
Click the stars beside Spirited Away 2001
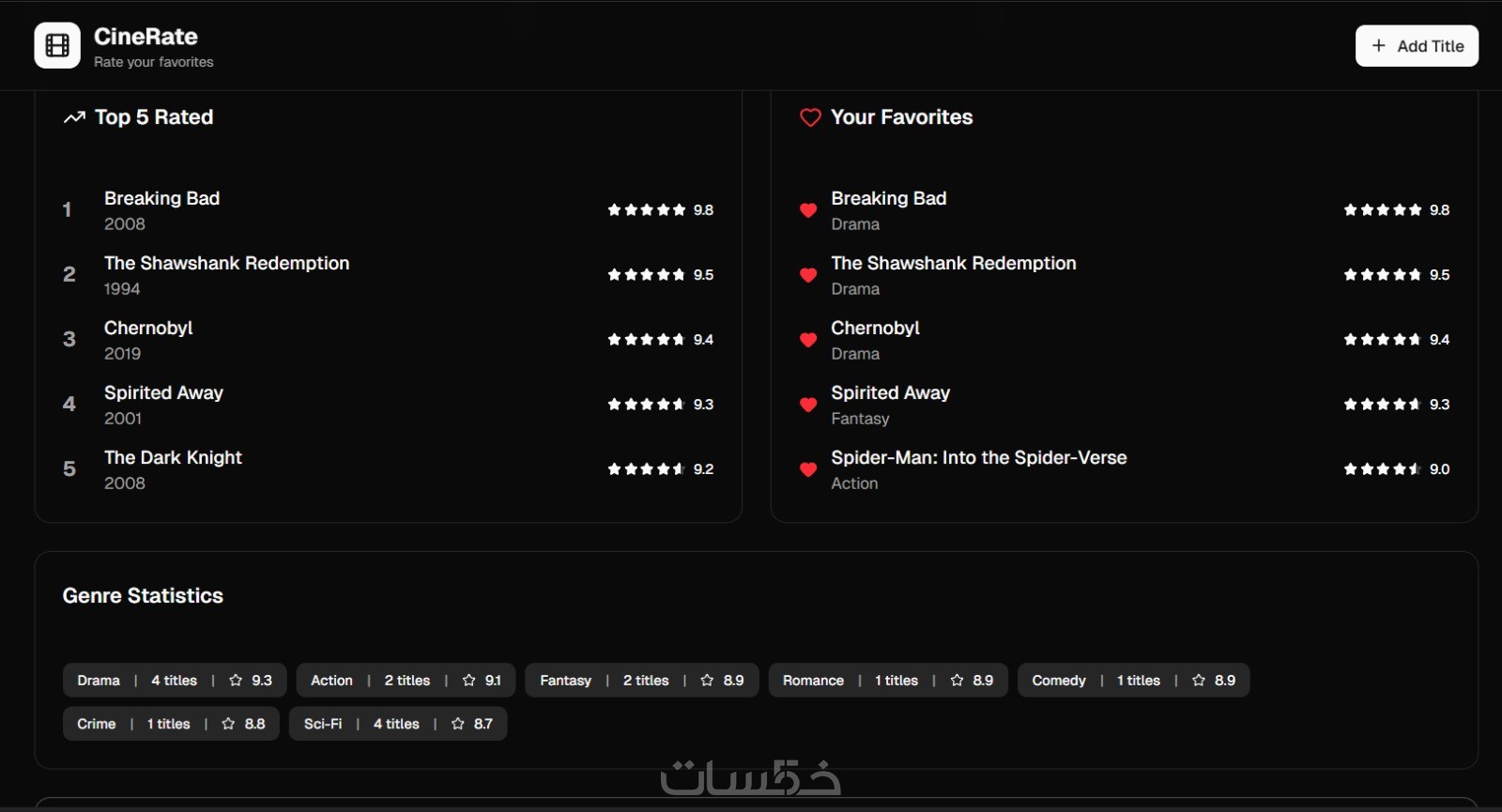click(x=647, y=405)
